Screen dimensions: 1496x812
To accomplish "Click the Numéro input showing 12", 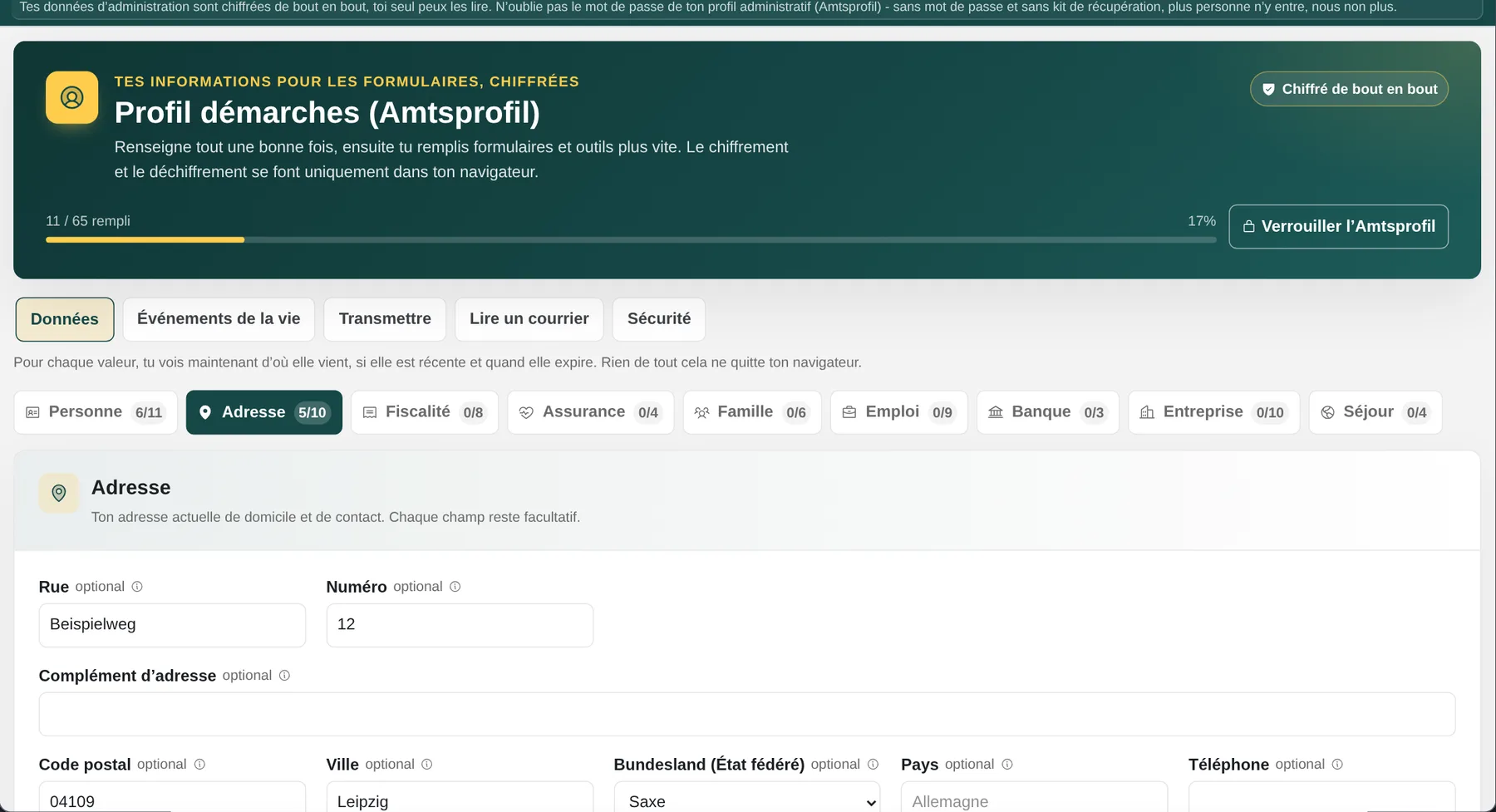I will [460, 625].
